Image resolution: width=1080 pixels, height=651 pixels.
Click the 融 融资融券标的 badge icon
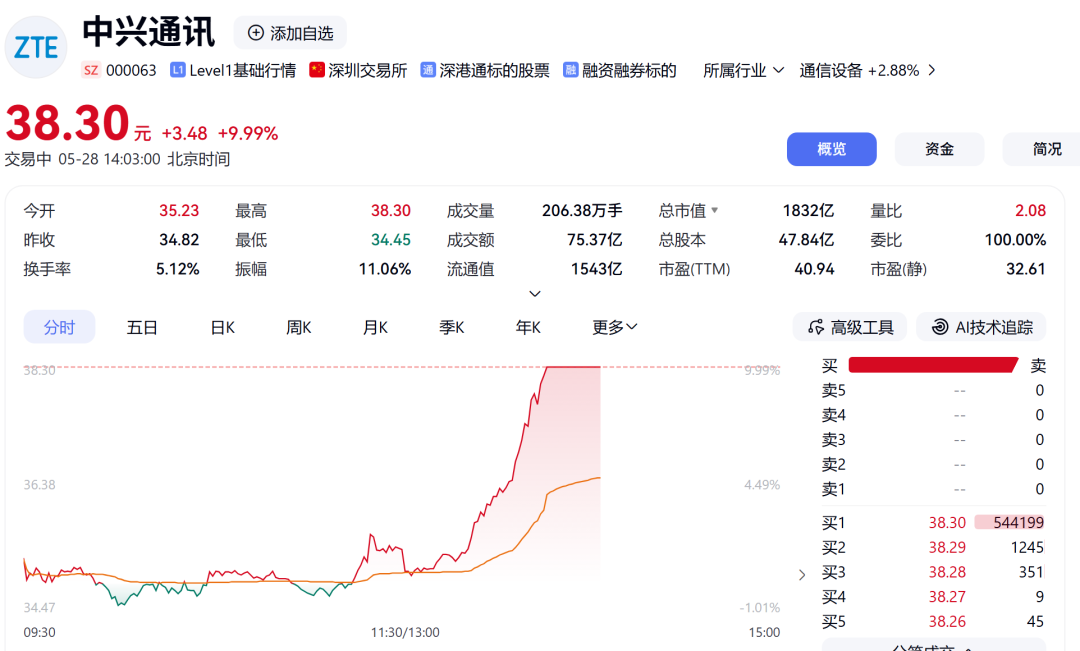pos(570,70)
